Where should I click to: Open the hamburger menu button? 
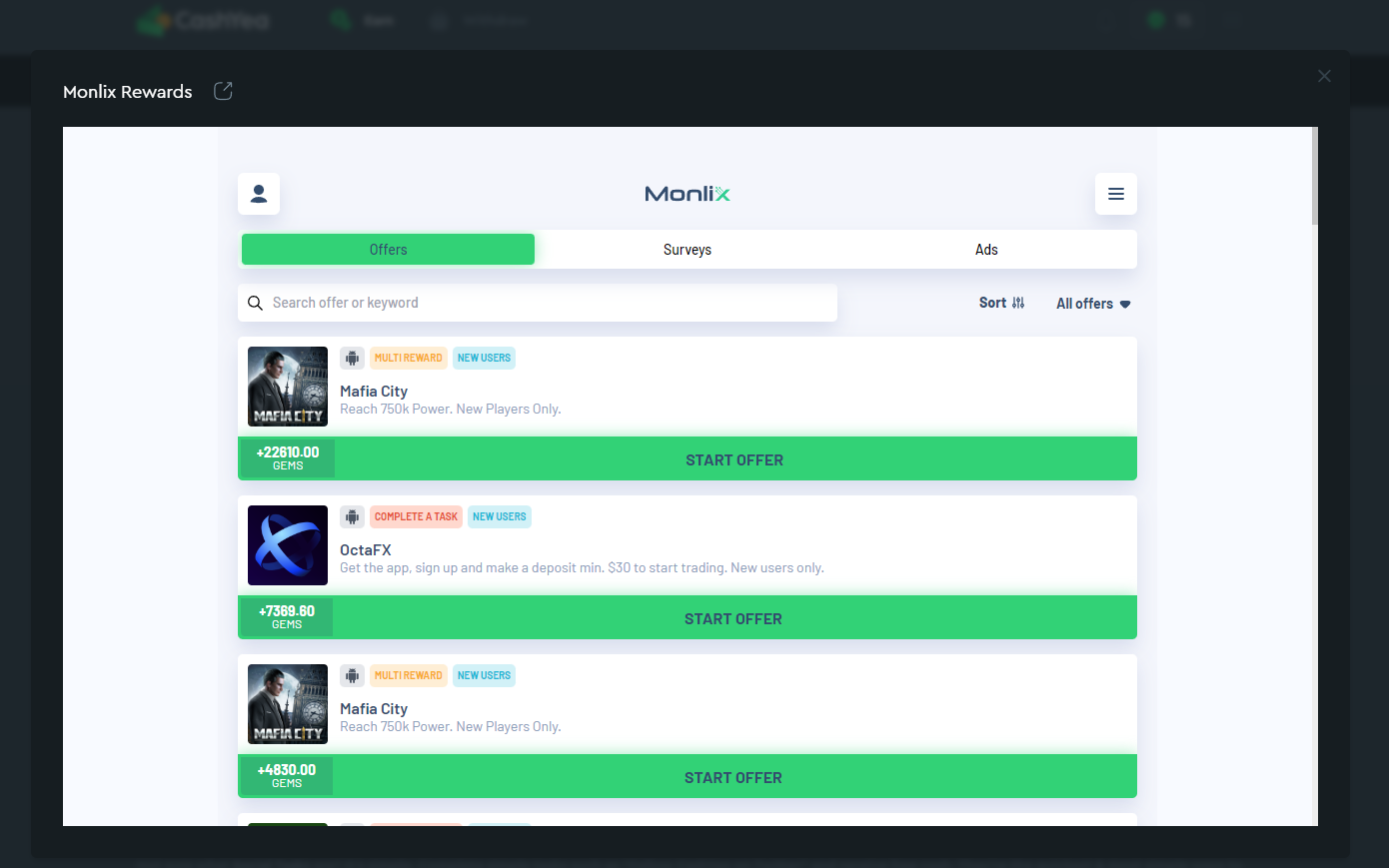click(x=1116, y=194)
